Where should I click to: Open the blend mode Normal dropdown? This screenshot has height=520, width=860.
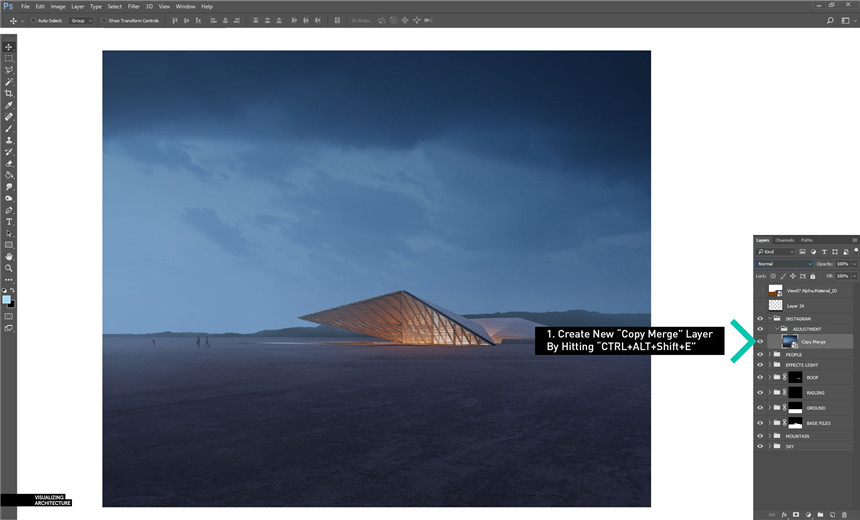784,264
